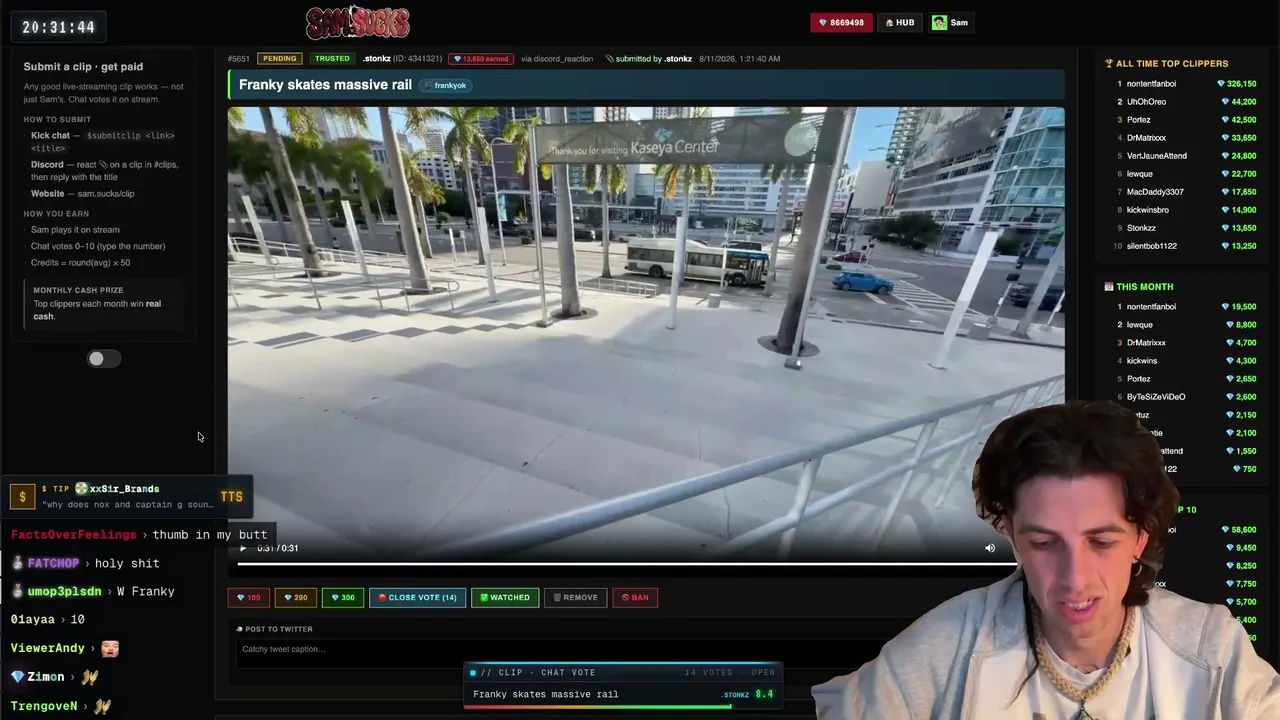Click the play icon on the video player
The height and width of the screenshot is (720, 1280).
[242, 548]
